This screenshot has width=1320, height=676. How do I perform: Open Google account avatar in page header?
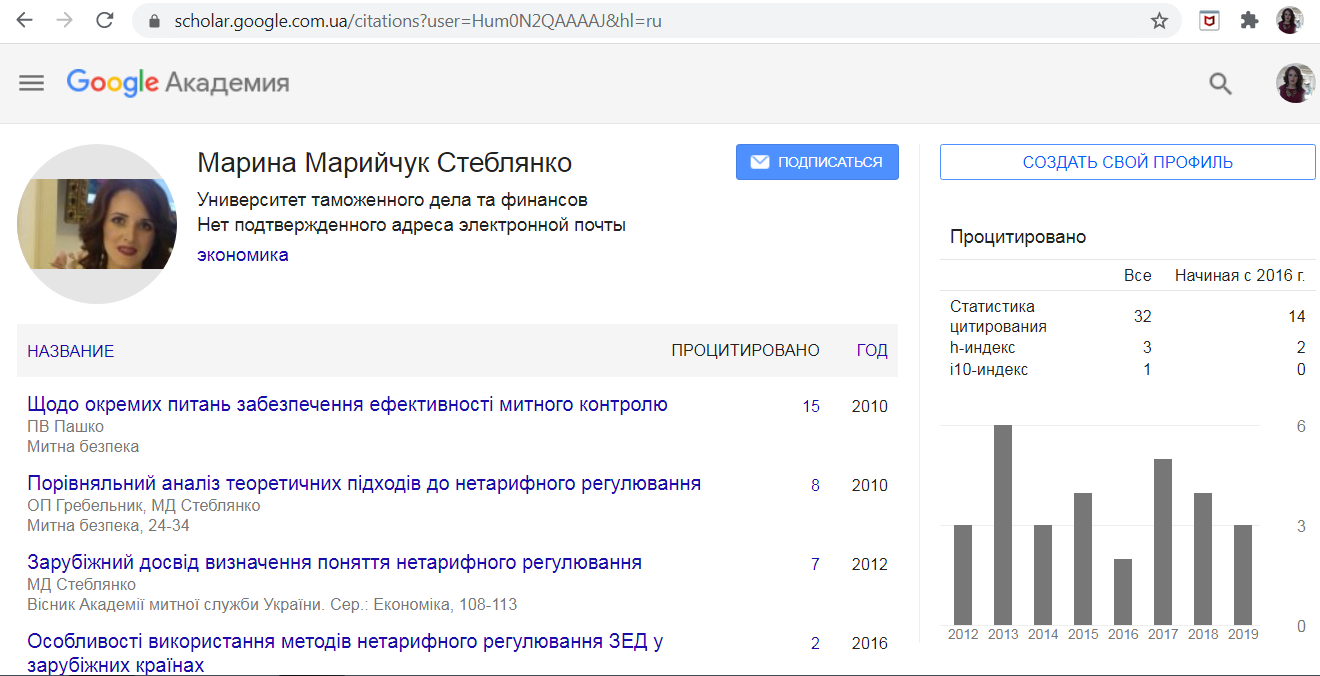(1296, 83)
